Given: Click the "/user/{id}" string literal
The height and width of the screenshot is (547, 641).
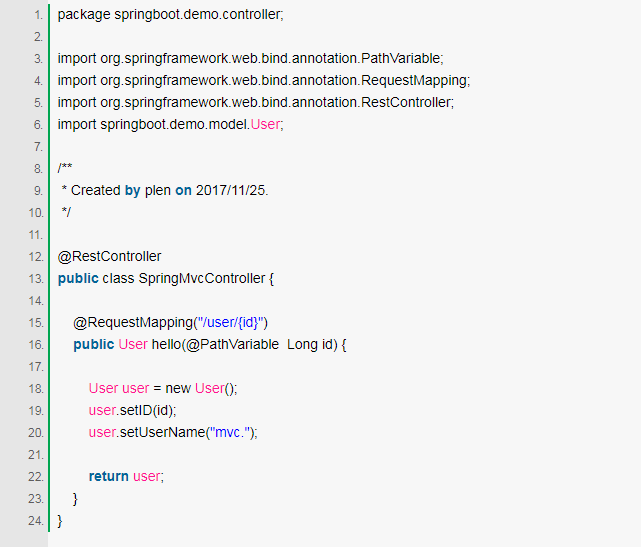Looking at the screenshot, I should click(x=230, y=323).
